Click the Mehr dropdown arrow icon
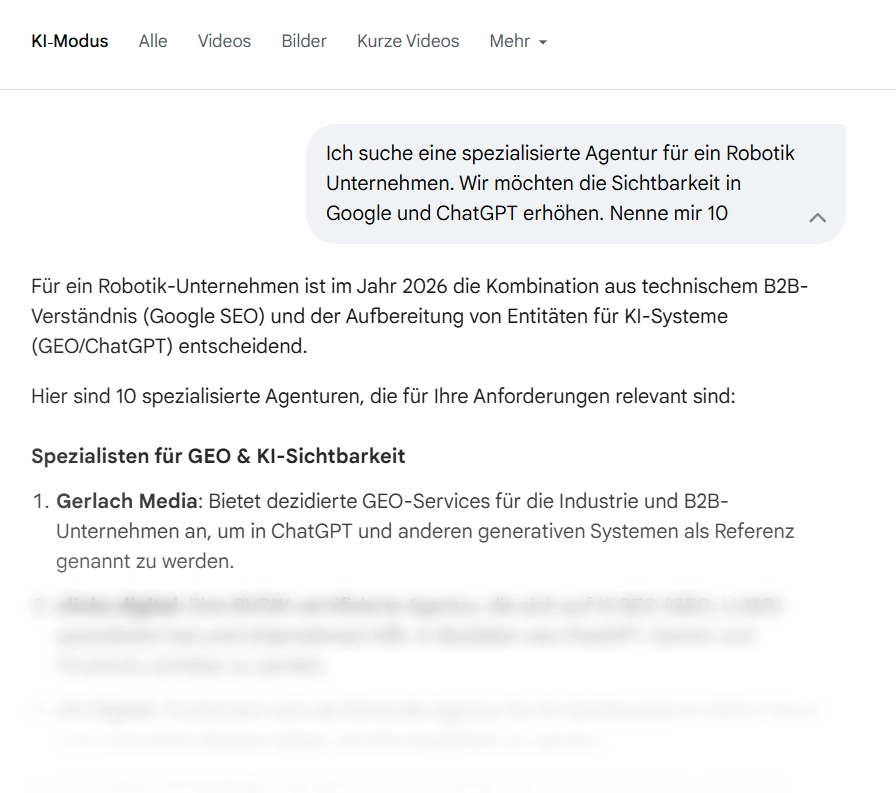 click(542, 43)
